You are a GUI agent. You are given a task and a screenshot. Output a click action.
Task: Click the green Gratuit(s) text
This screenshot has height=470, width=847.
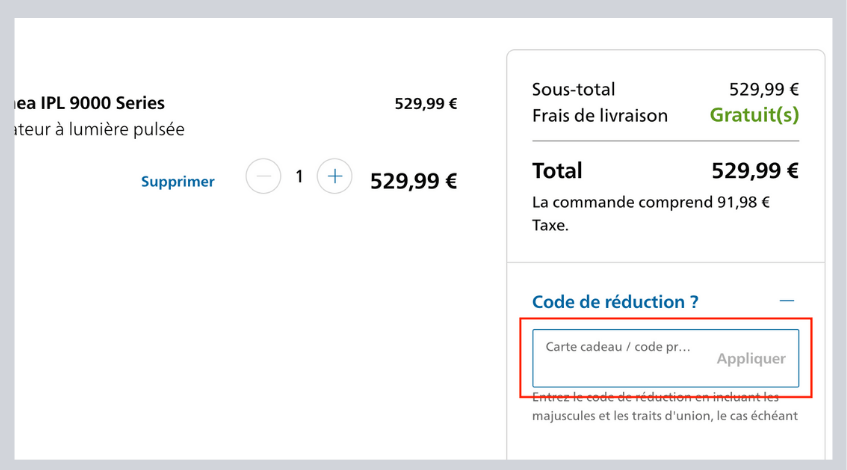754,115
